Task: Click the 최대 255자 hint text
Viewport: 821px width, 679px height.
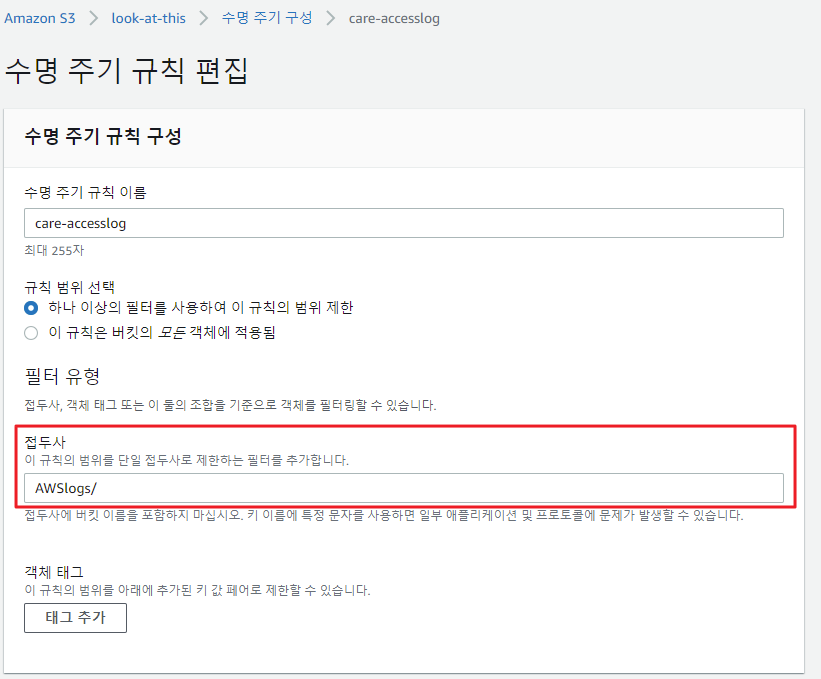Action: [54, 250]
